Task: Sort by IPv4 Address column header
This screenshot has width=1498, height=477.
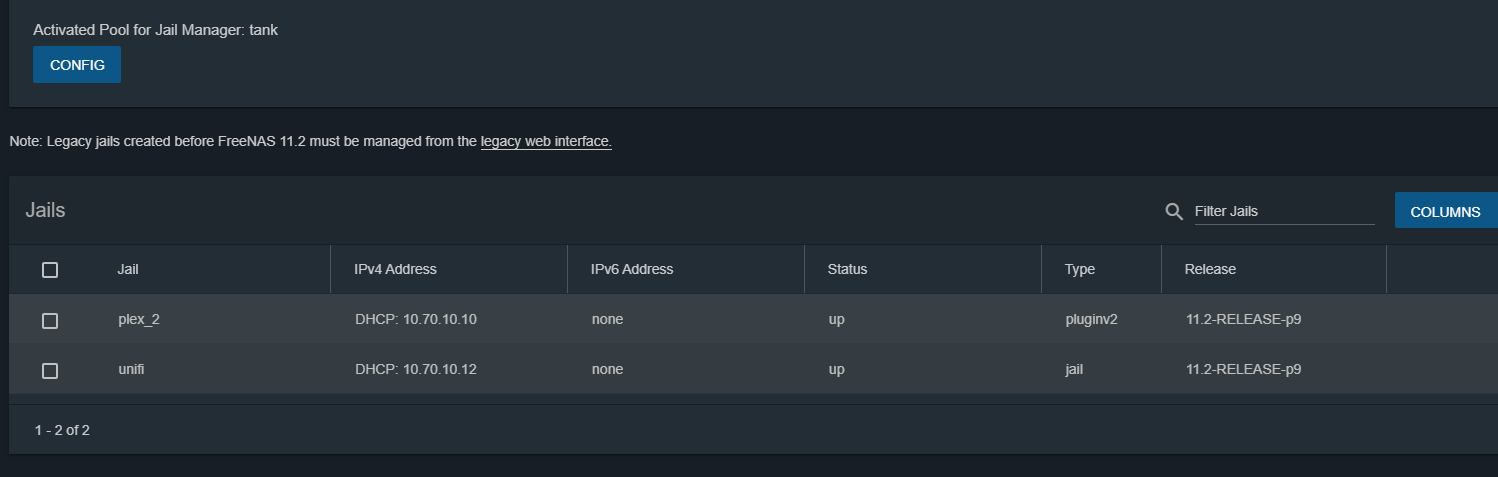Action: [395, 269]
